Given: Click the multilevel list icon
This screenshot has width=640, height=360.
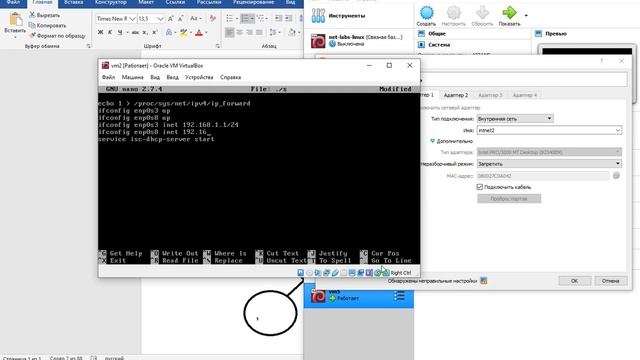Looking at the screenshot, I should (x=260, y=19).
